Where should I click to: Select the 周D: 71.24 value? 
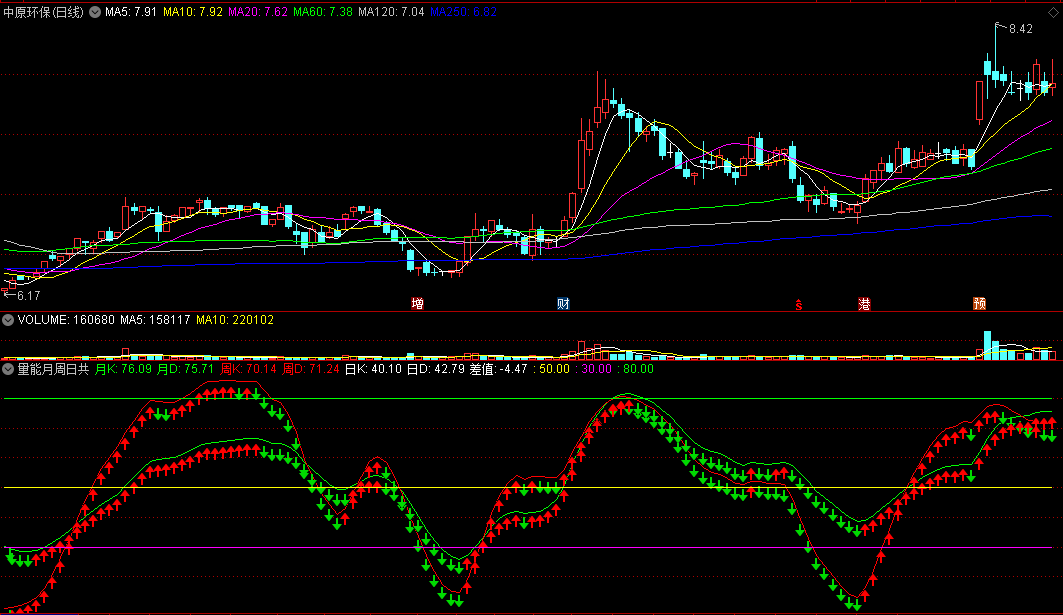[310, 370]
